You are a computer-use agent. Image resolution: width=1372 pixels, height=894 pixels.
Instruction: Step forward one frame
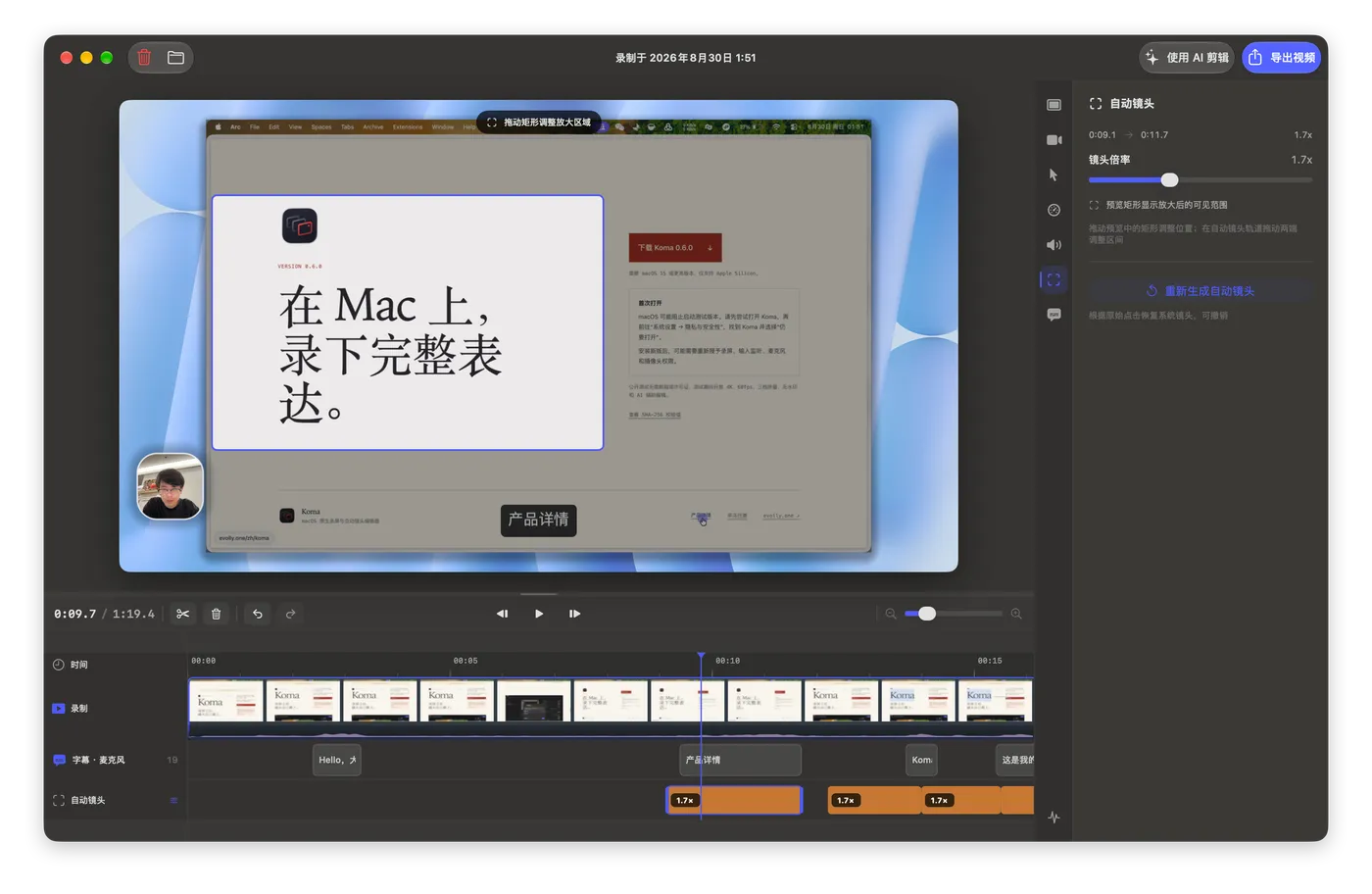pos(575,614)
